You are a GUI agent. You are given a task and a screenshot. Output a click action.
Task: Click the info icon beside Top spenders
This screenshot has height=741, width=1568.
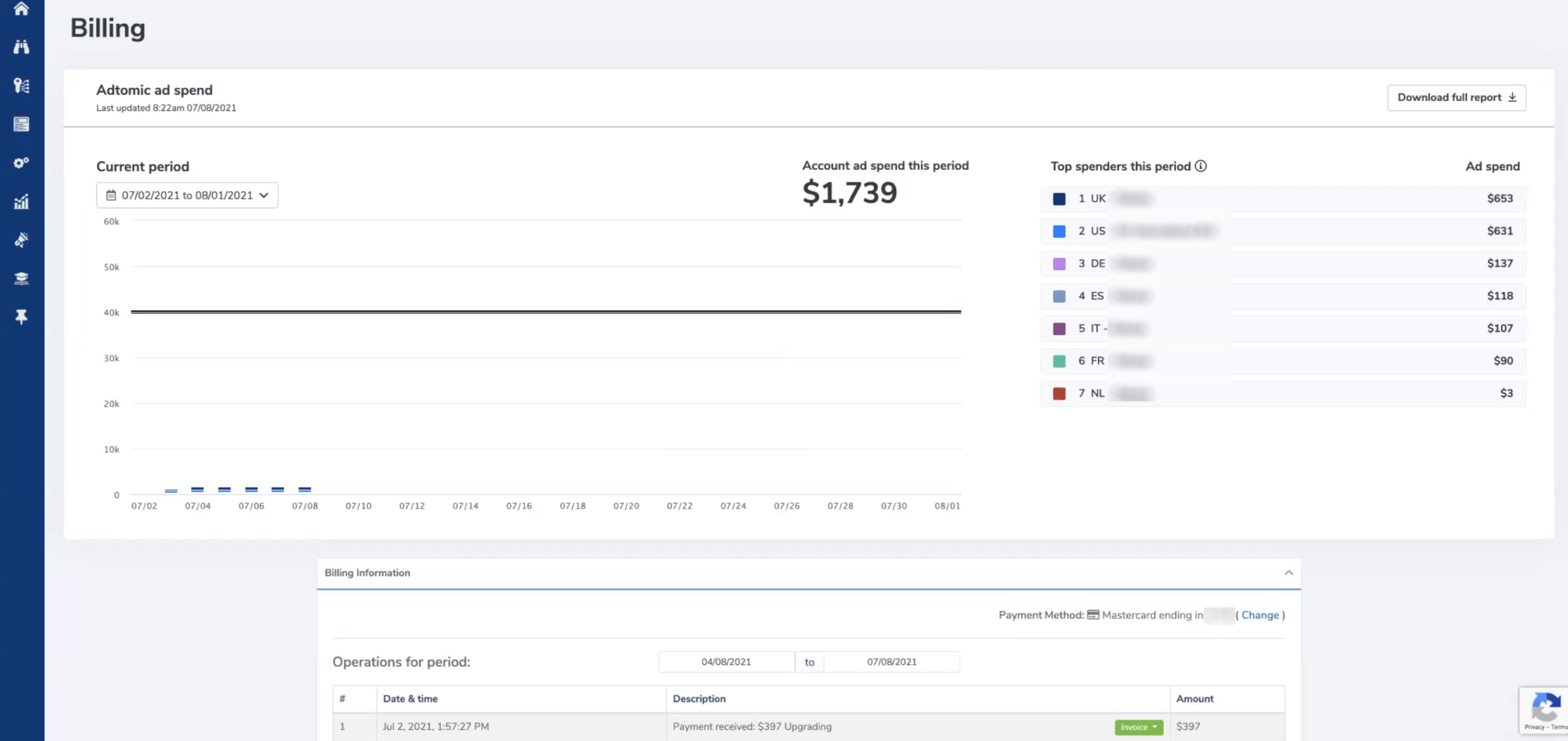(1200, 166)
